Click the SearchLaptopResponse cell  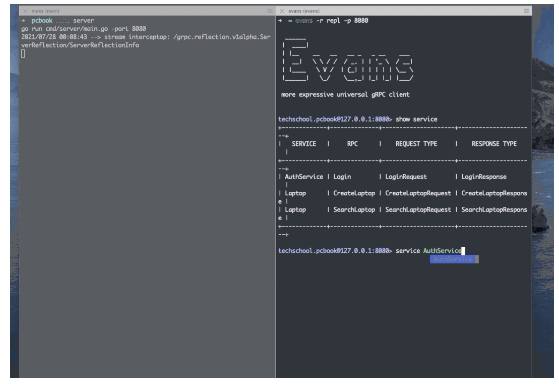pyautogui.click(x=494, y=210)
